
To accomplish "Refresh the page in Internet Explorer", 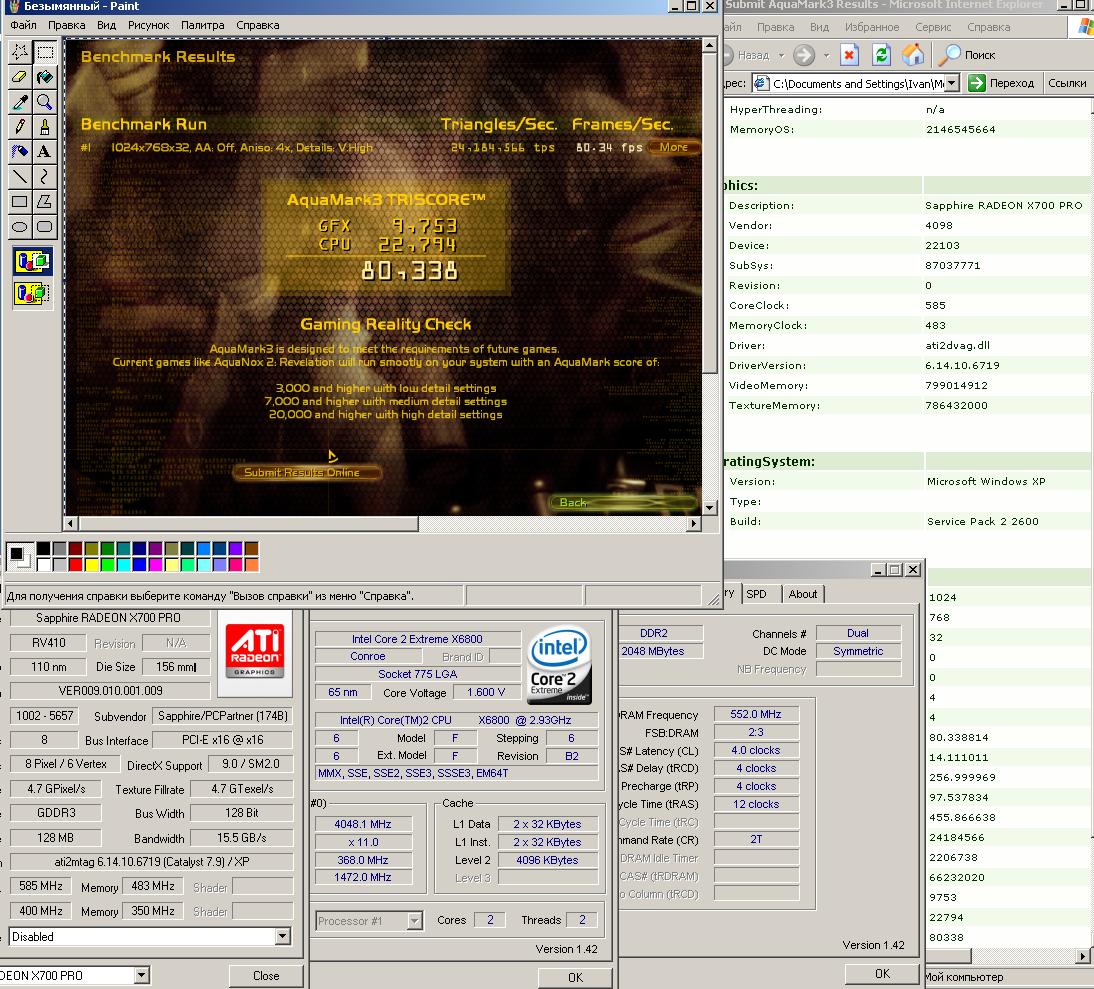I will point(881,55).
